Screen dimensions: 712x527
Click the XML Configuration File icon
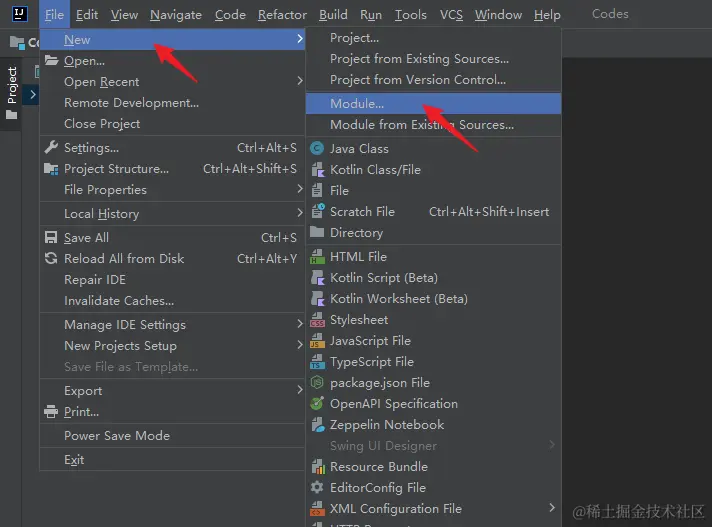317,508
